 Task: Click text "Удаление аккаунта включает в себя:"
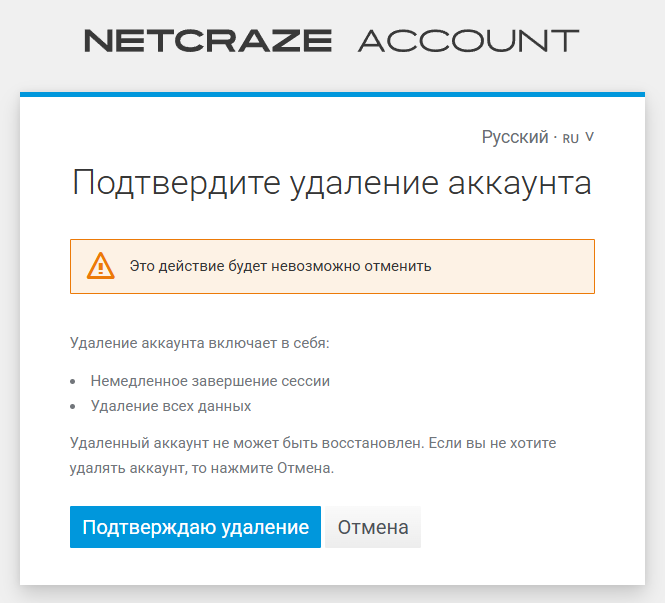pyautogui.click(x=199, y=344)
